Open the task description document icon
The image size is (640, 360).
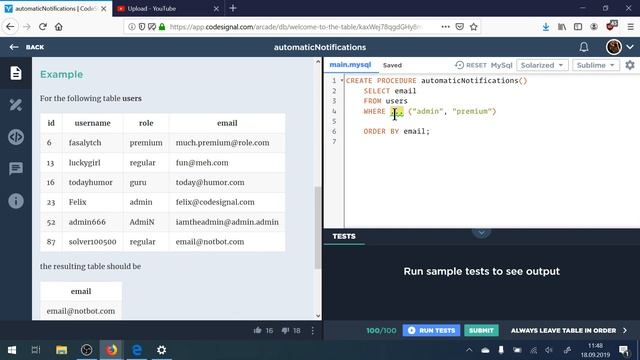click(x=16, y=73)
